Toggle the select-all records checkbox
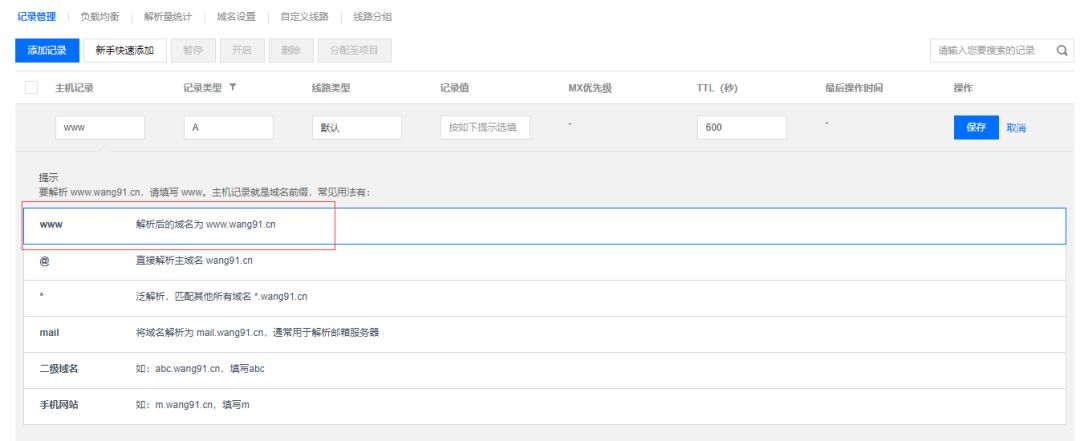Screen dimensions: 1080x441 31,88
